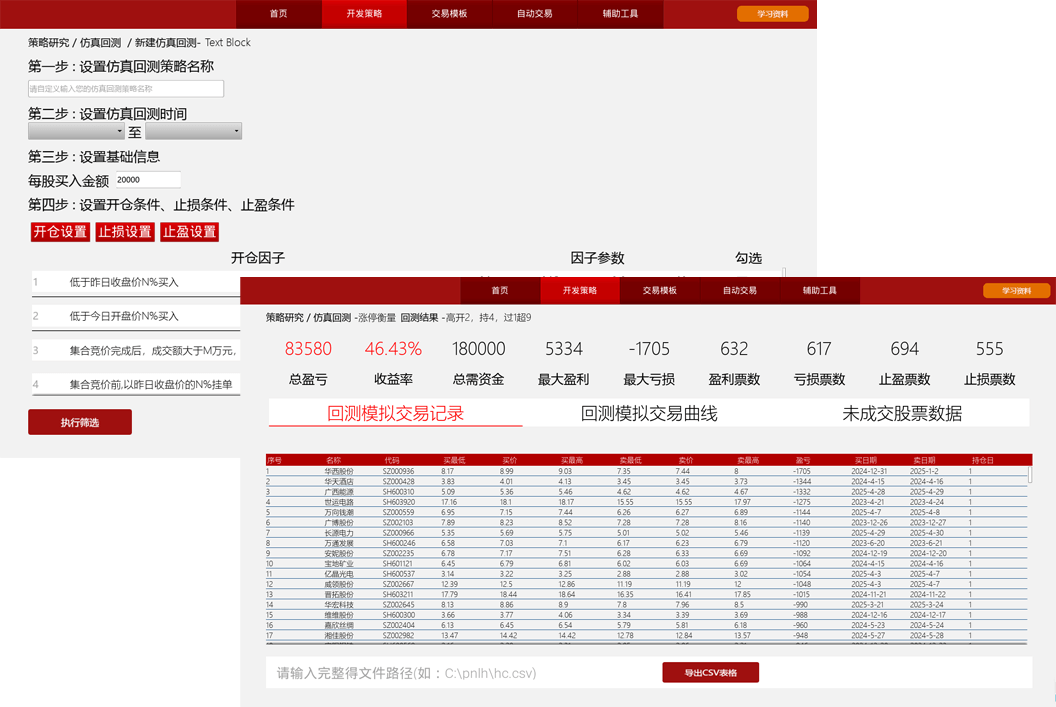Expand the backtest start date dropdown
Image resolution: width=1056 pixels, height=707 pixels.
pos(76,131)
